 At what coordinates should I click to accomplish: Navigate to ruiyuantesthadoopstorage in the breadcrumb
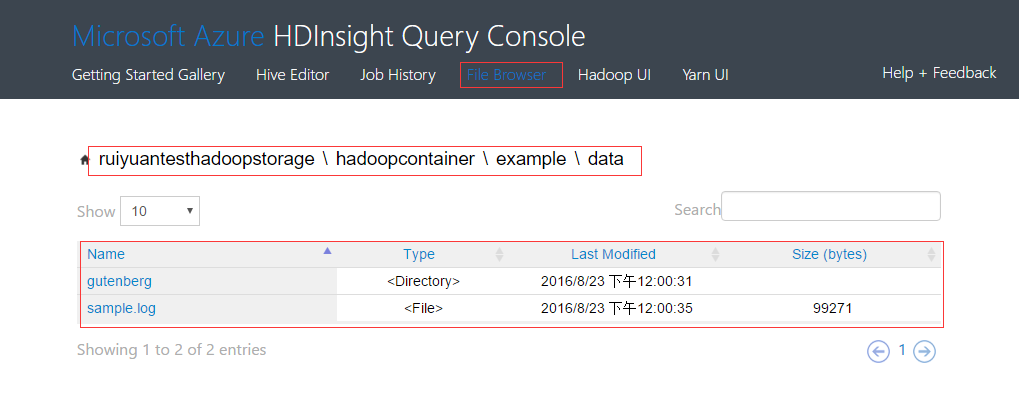[x=206, y=160]
